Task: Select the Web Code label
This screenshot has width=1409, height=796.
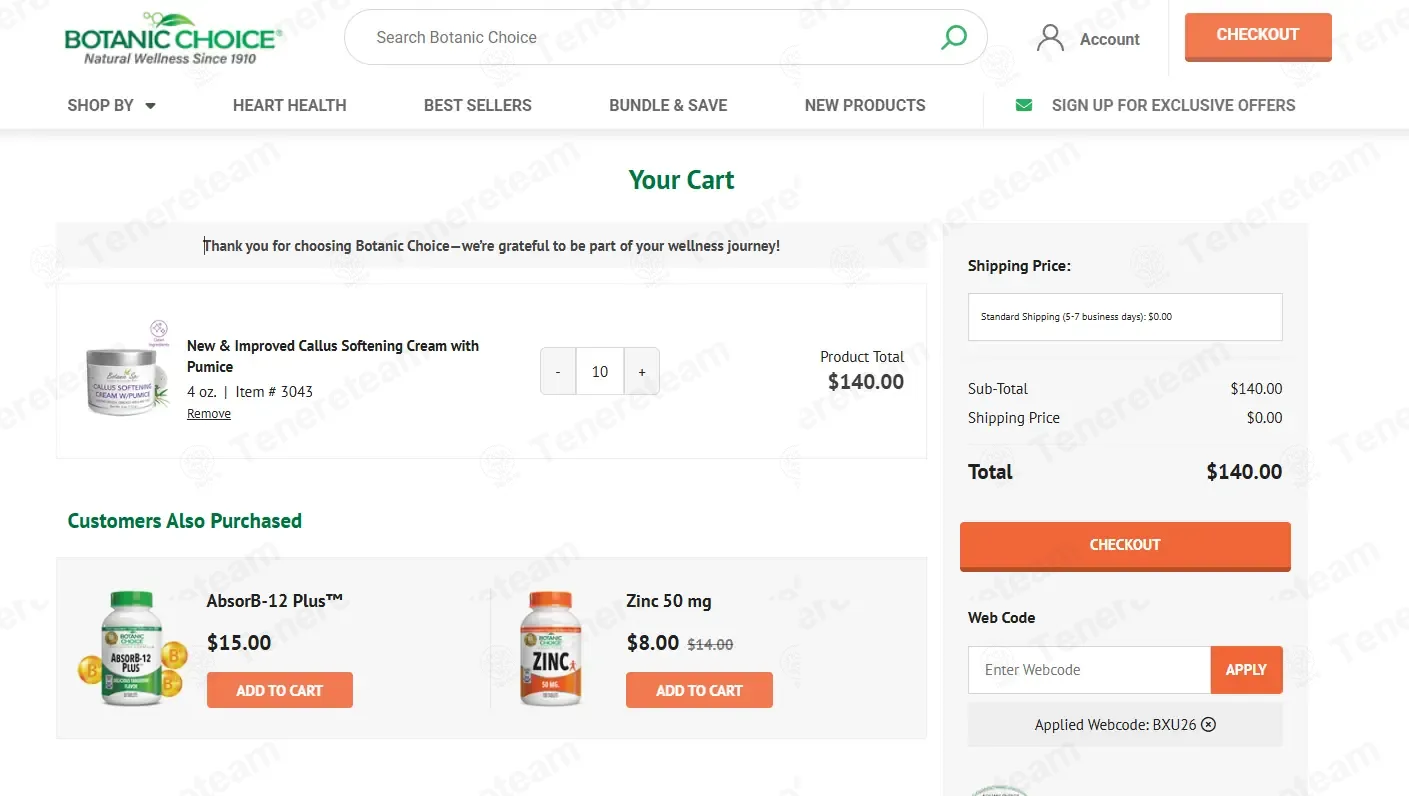Action: tap(1002, 618)
